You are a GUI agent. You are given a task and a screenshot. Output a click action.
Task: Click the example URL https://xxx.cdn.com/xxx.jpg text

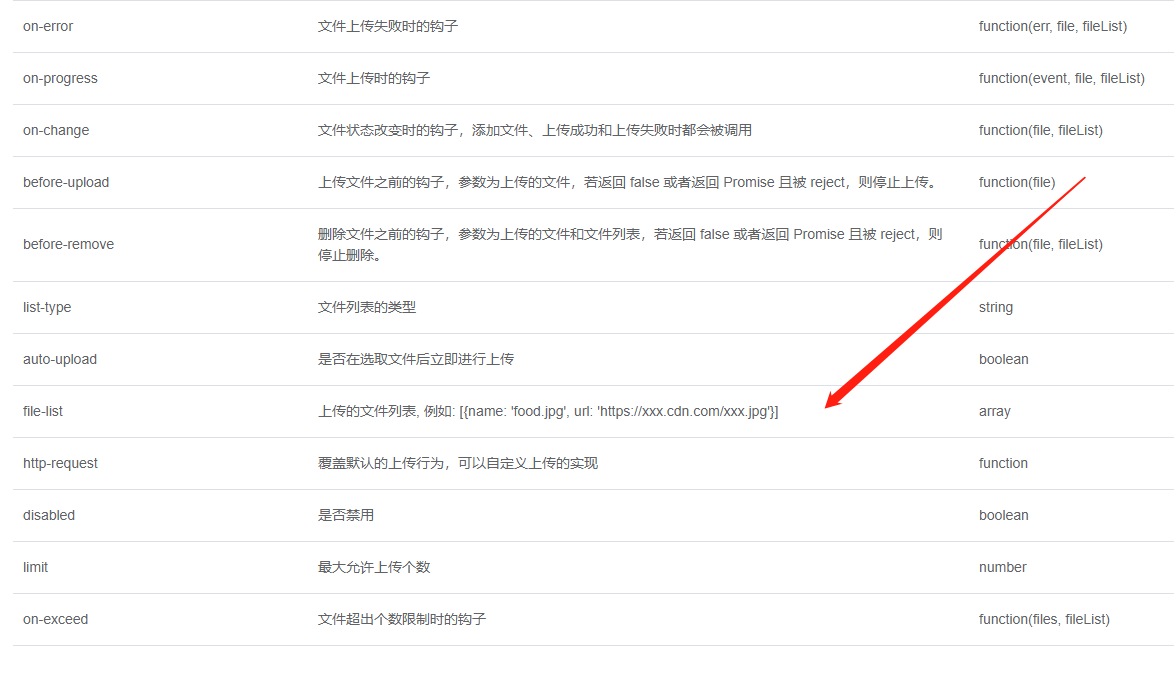pyautogui.click(x=690, y=411)
